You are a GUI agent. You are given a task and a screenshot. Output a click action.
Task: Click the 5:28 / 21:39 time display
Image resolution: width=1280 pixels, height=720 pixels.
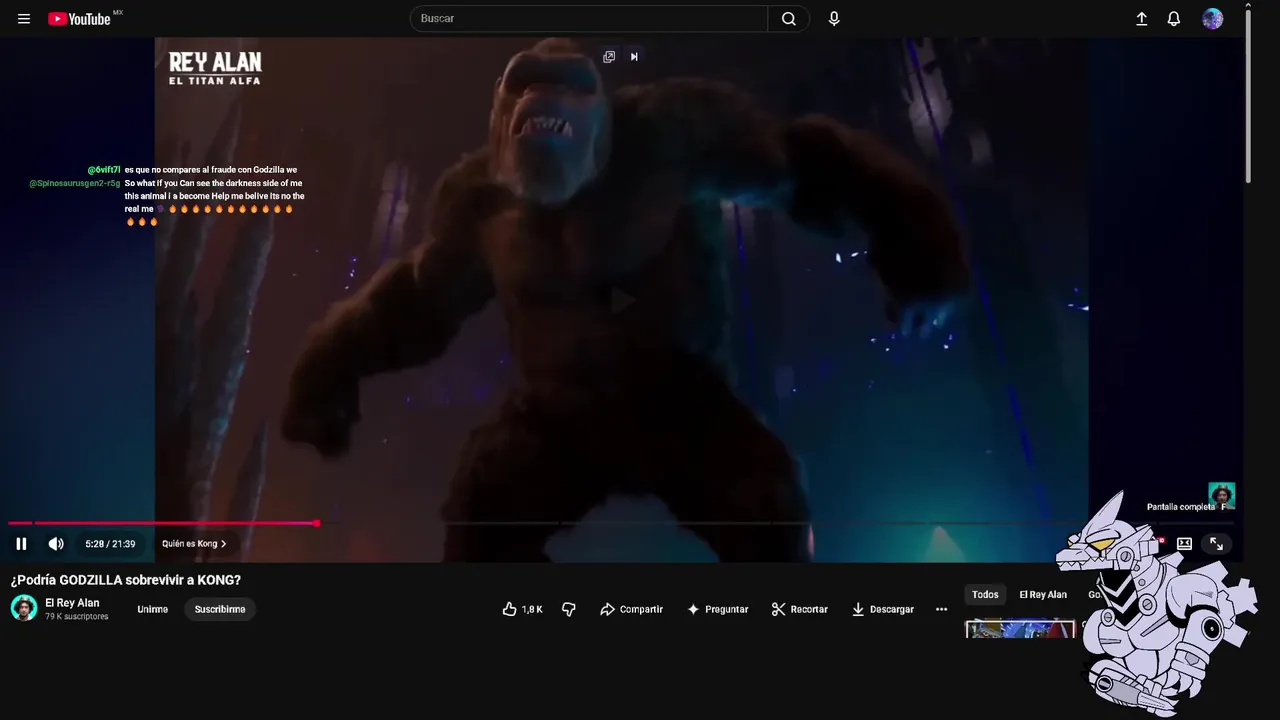110,544
